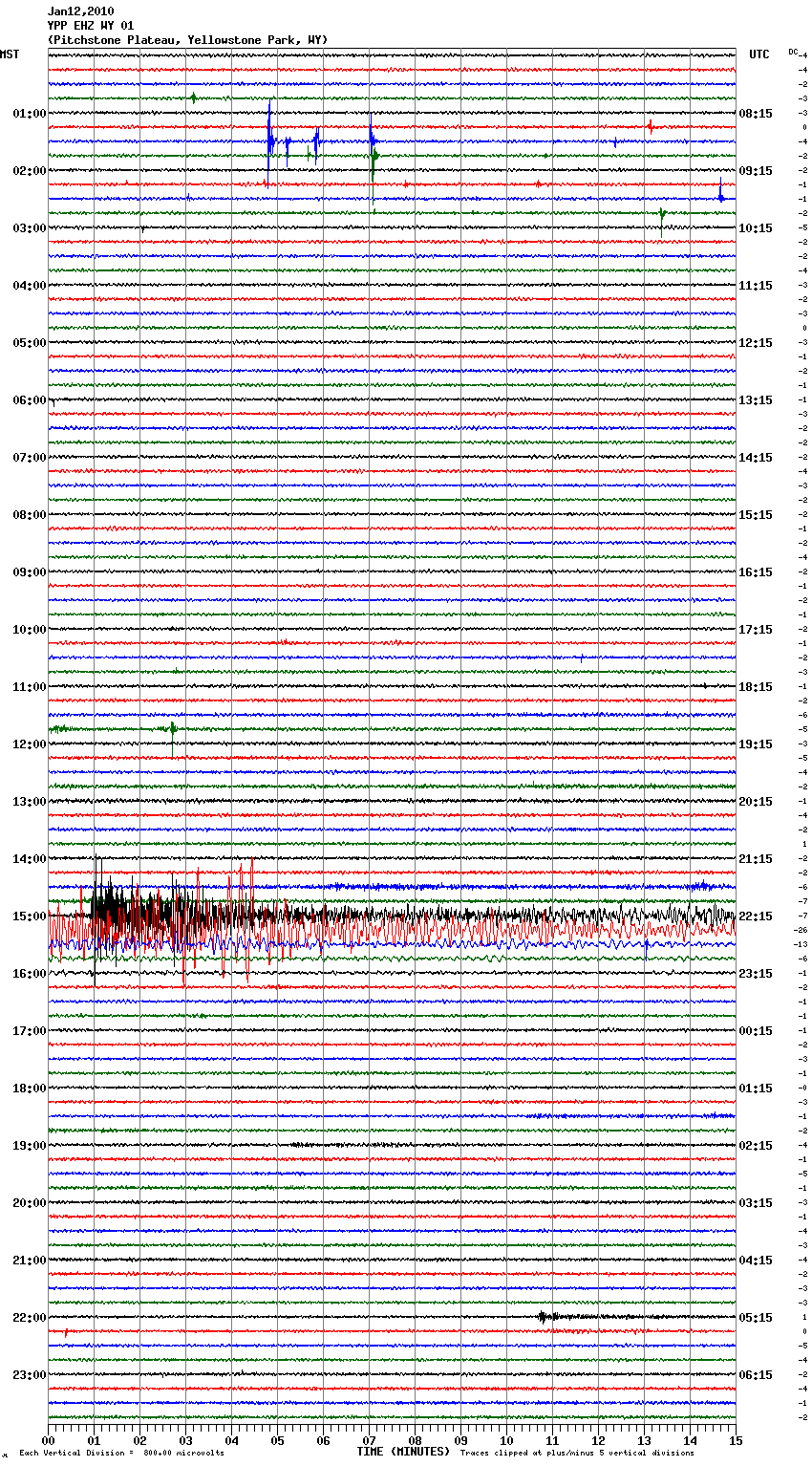812x1466 pixels.
Task: Click the 20:00 MST time label
Action: [x=30, y=1203]
